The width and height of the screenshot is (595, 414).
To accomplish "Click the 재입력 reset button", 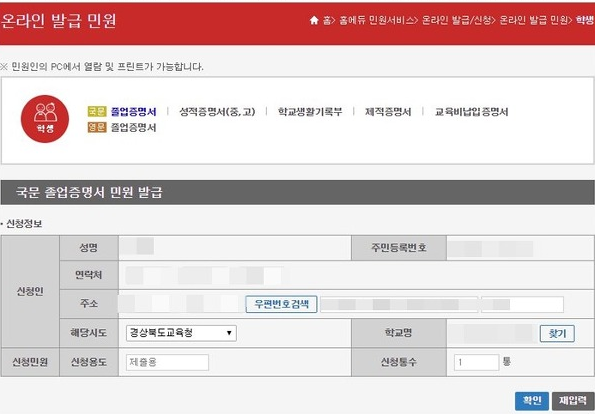I will (x=573, y=401).
